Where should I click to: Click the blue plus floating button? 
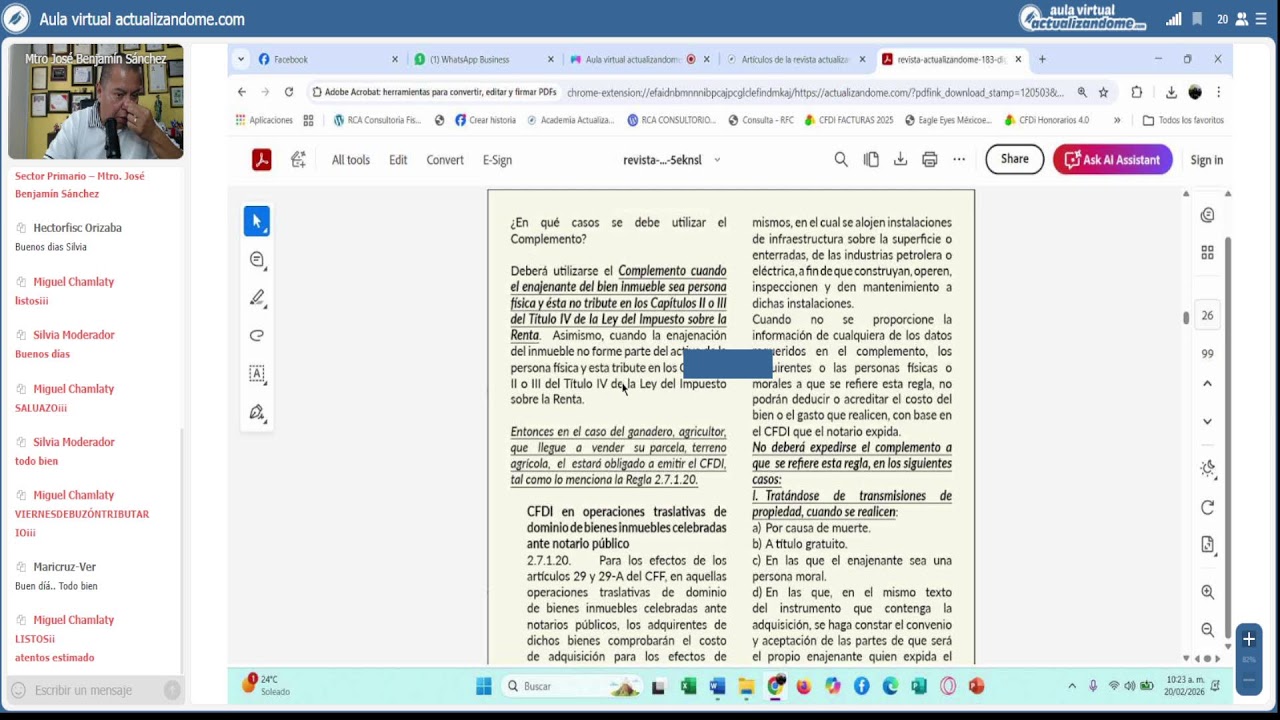pyautogui.click(x=1249, y=639)
